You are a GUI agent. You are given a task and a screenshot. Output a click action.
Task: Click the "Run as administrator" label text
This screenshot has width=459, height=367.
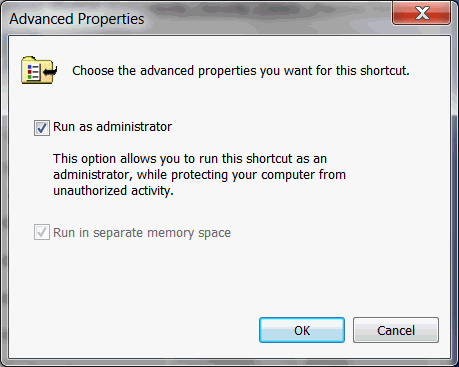point(112,127)
